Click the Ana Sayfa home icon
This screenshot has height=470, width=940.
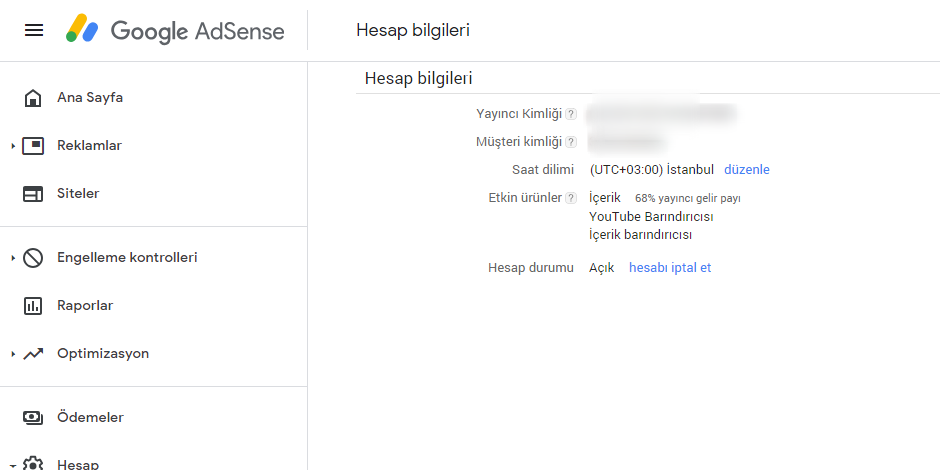pos(33,98)
